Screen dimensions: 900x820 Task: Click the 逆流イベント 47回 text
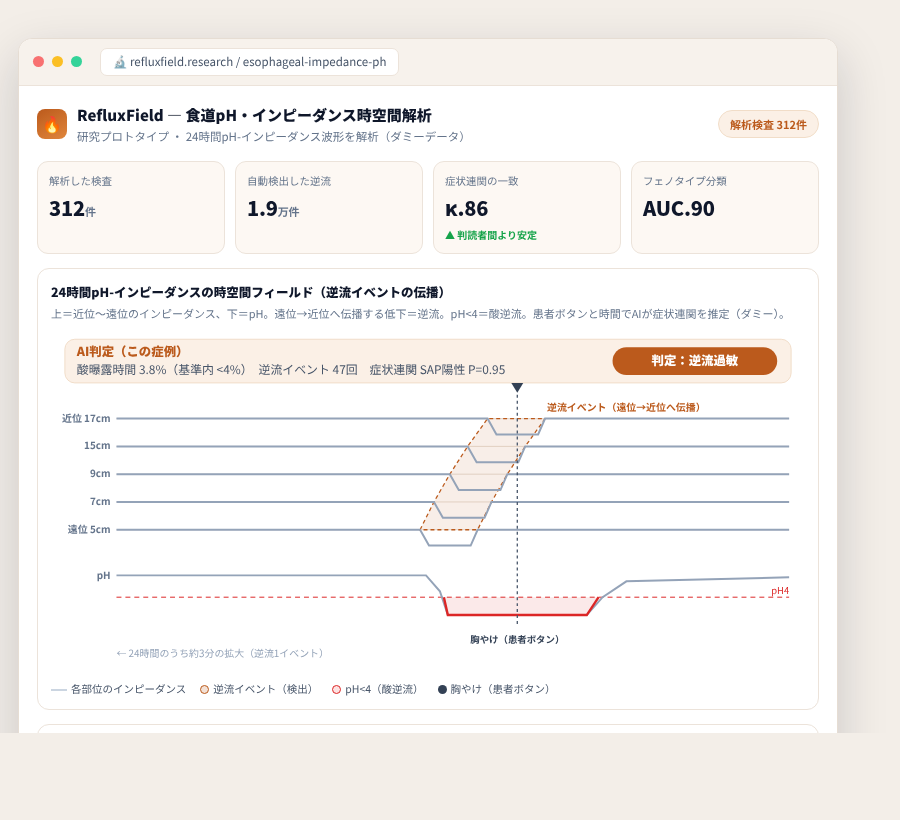click(308, 370)
